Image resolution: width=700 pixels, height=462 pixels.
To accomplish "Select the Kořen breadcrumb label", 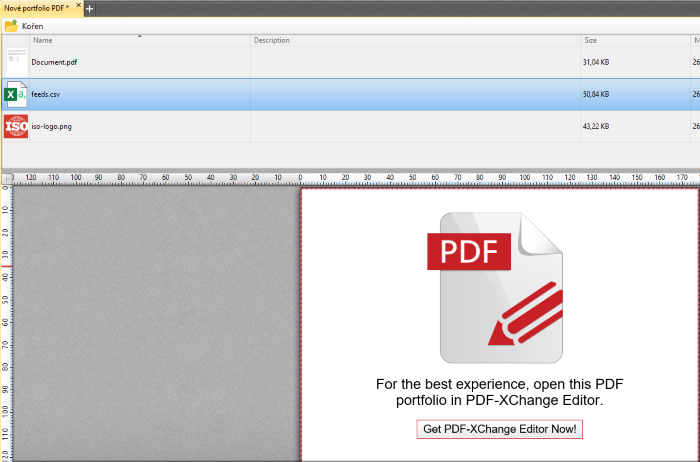I will [x=33, y=26].
